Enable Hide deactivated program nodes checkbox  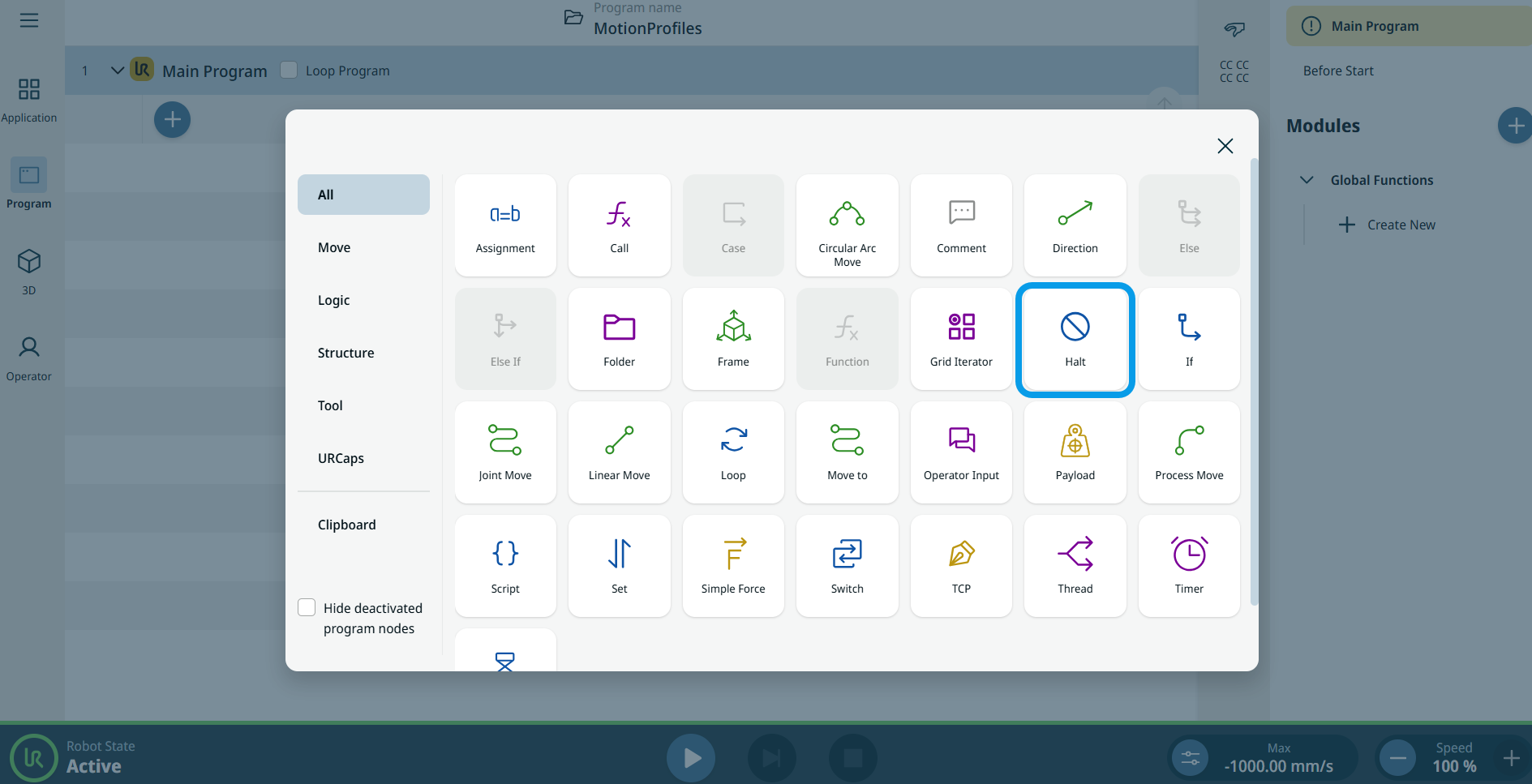pos(307,607)
